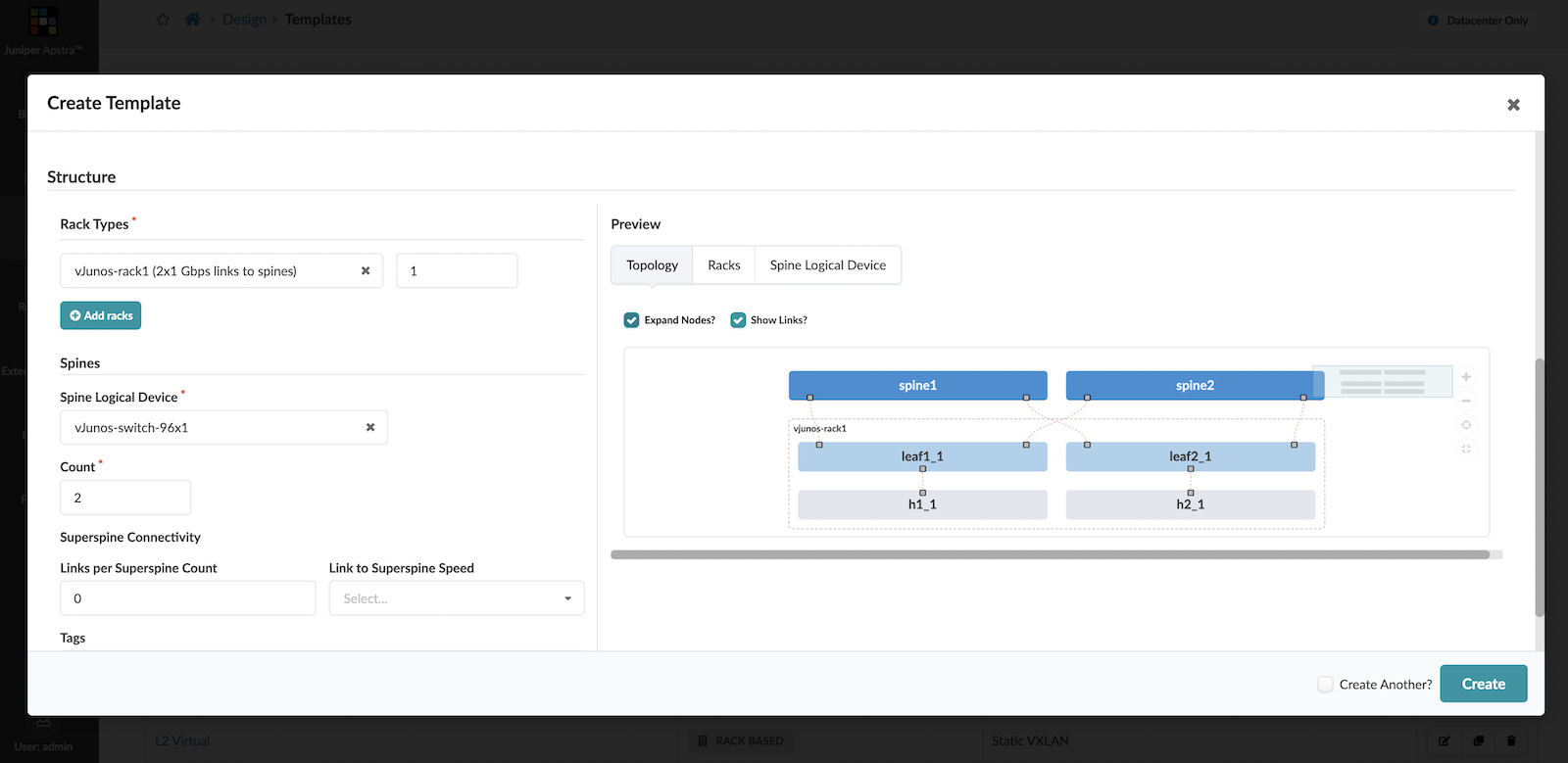Edit the L2 Virtual template row

coord(1445,741)
